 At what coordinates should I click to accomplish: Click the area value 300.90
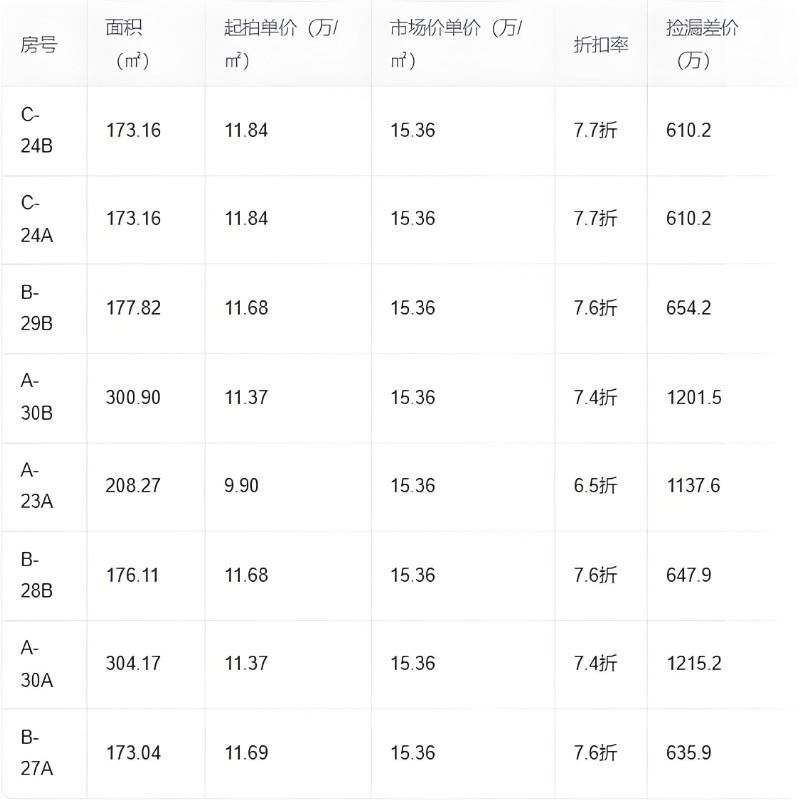[x=133, y=397]
